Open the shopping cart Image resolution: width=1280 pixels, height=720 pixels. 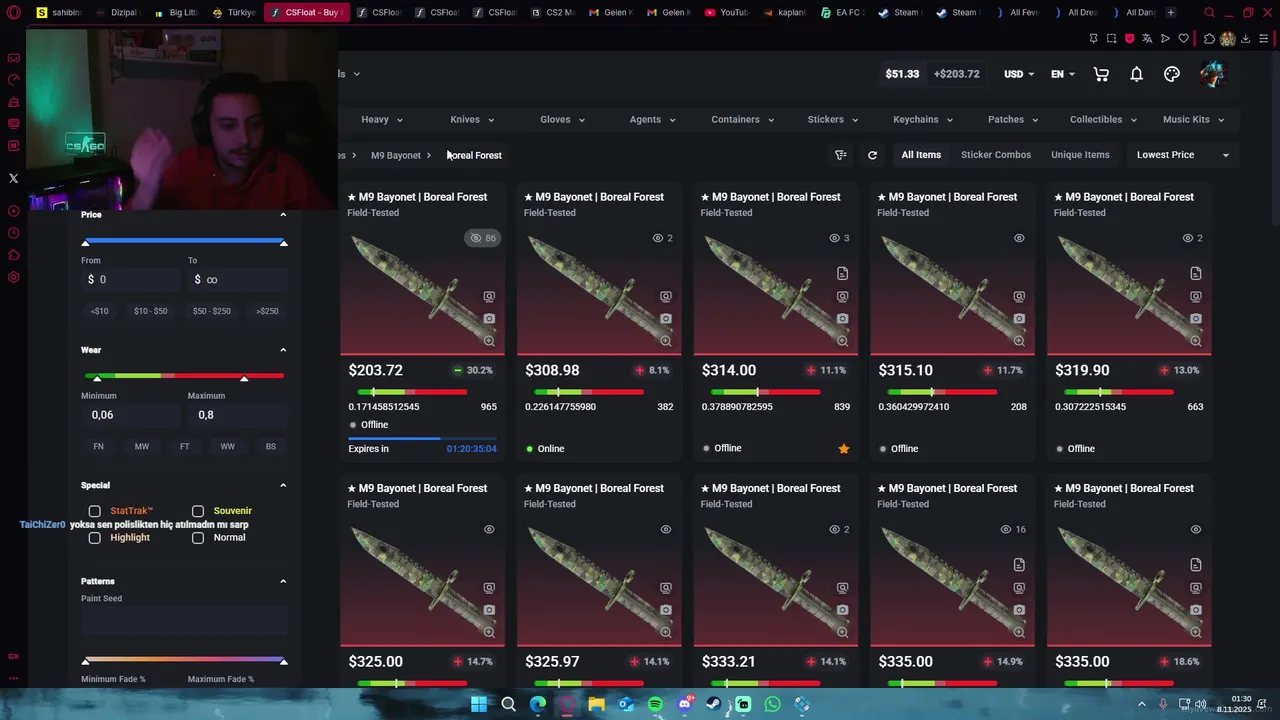[x=1101, y=74]
